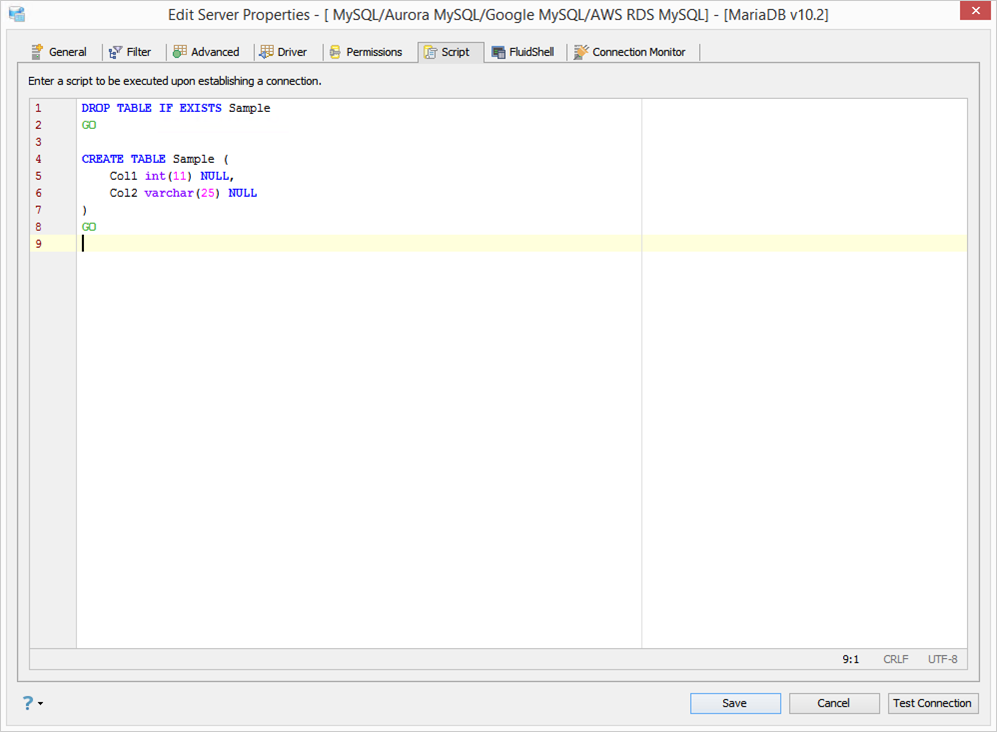Click the Filter tab funnel icon
This screenshot has height=732, width=997.
pyautogui.click(x=115, y=52)
